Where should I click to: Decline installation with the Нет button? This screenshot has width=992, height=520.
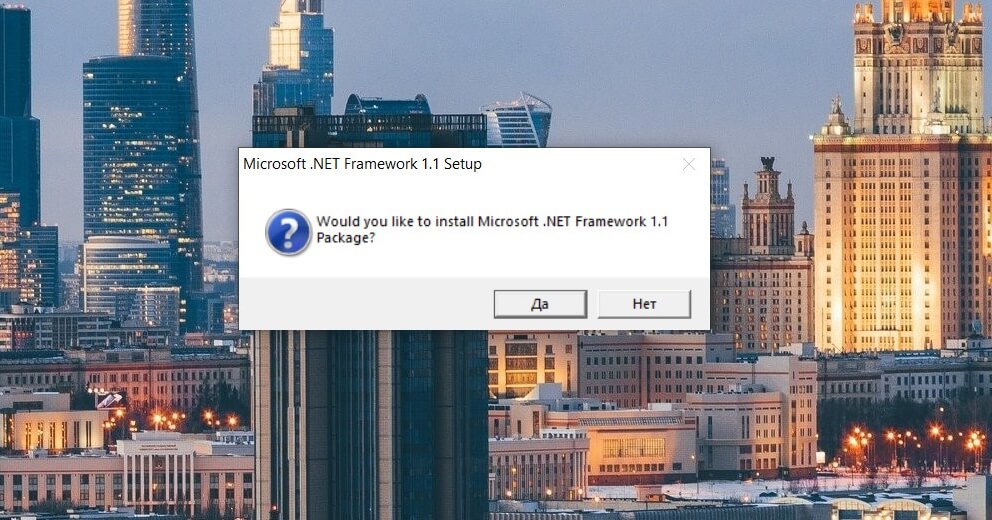[x=644, y=304]
